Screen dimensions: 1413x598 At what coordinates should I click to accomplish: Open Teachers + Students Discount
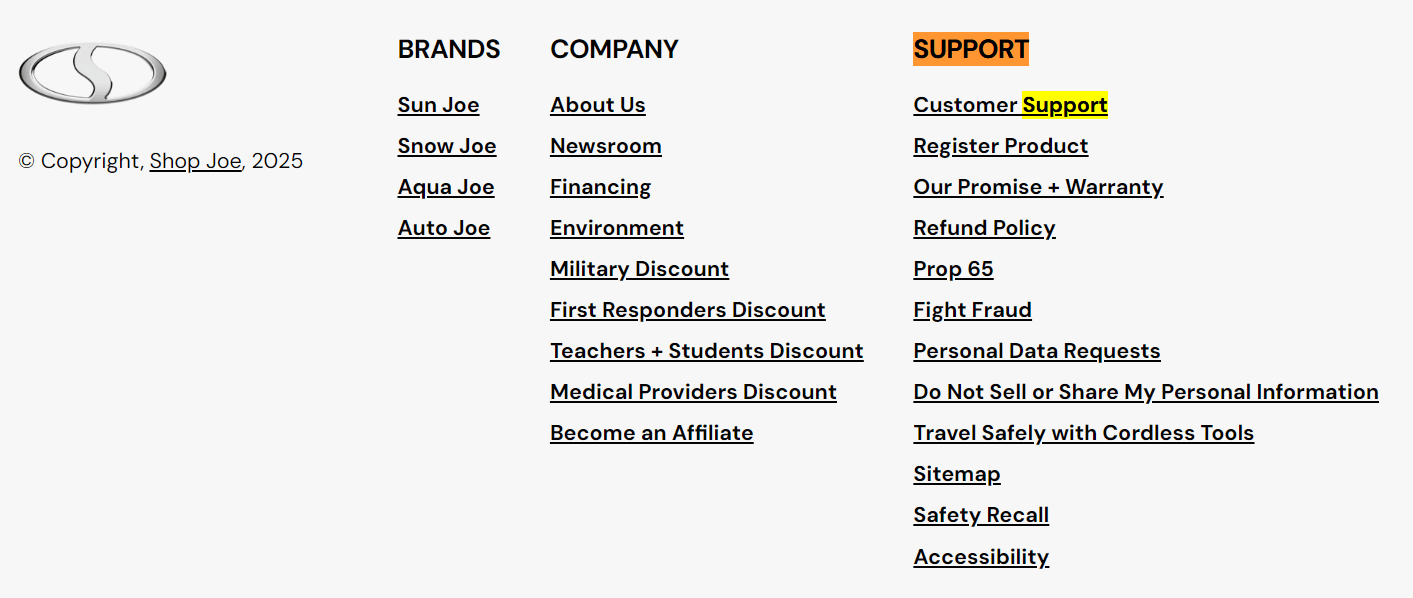click(707, 350)
